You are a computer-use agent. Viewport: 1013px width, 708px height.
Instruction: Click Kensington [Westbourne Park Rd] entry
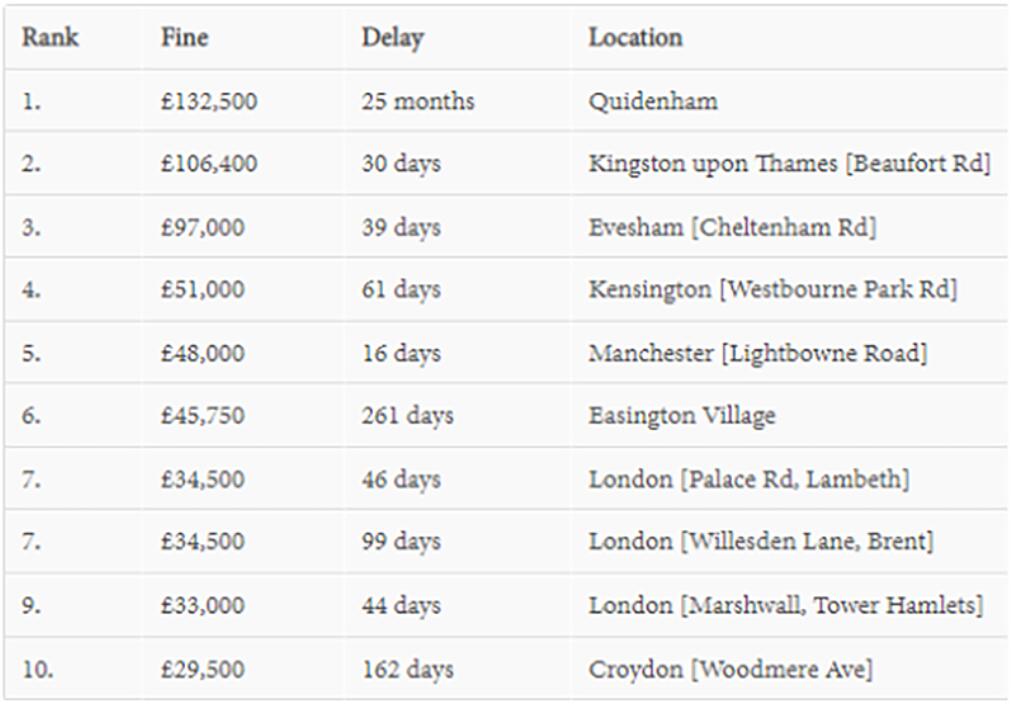click(773, 289)
